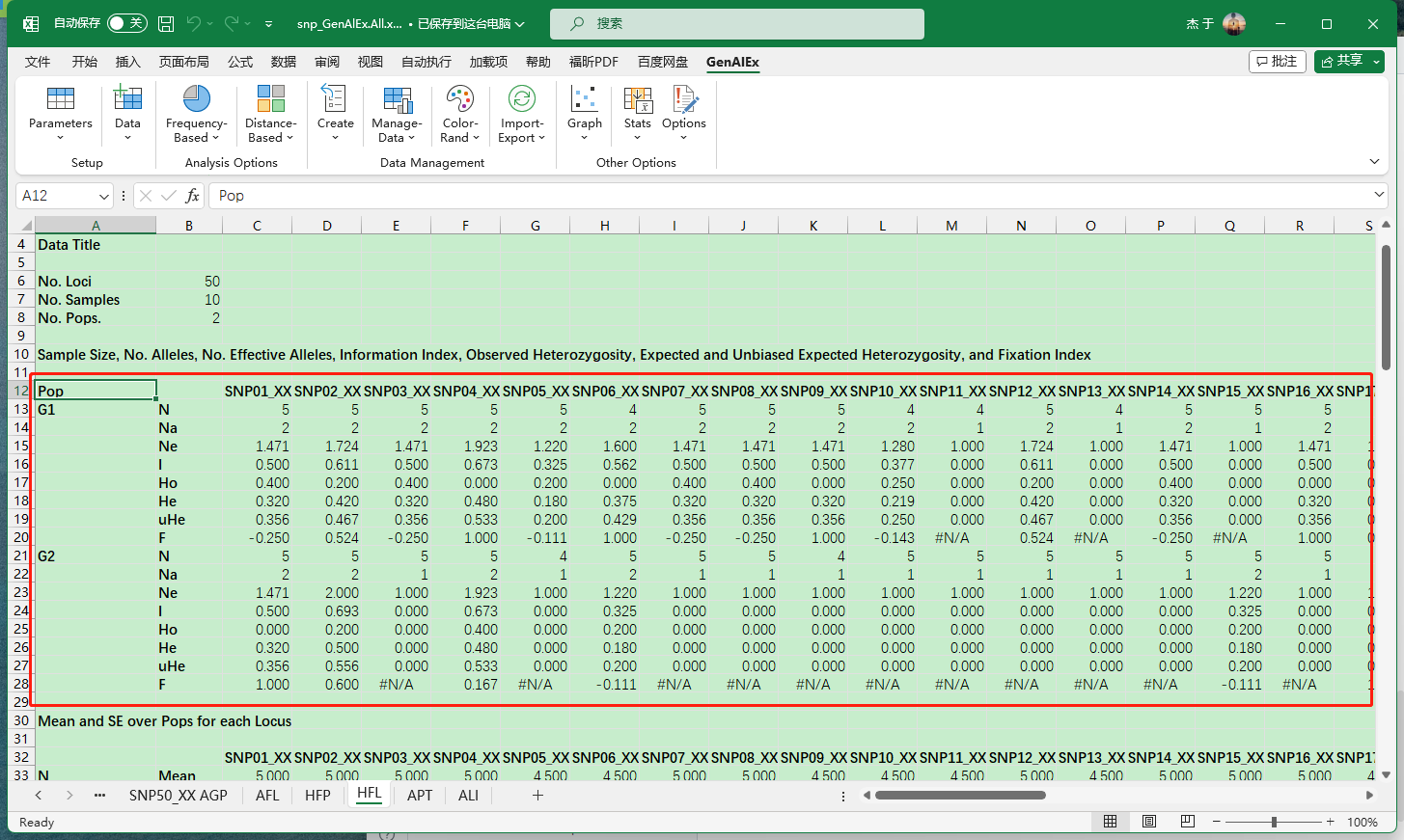This screenshot has width=1404, height=840.
Task: Click the vertical scrollbar thumb
Action: click(x=1386, y=309)
